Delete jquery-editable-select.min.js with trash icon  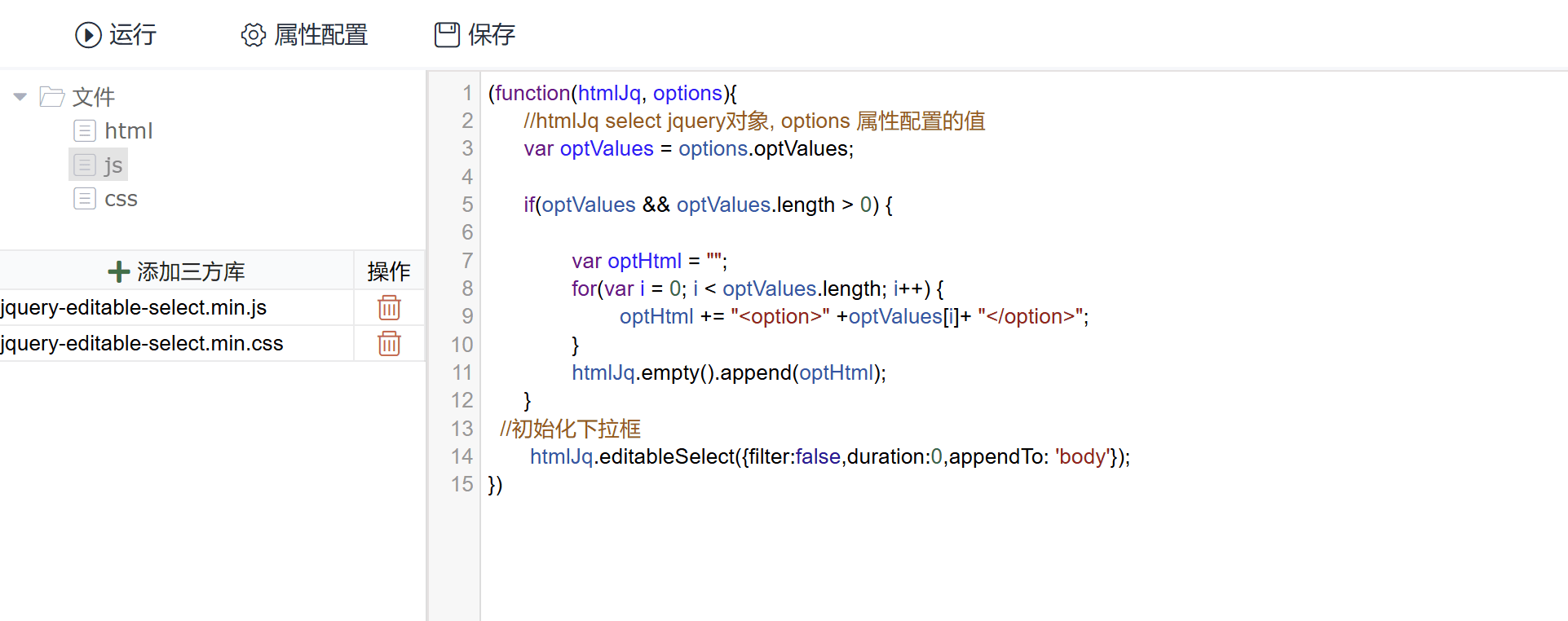[389, 308]
